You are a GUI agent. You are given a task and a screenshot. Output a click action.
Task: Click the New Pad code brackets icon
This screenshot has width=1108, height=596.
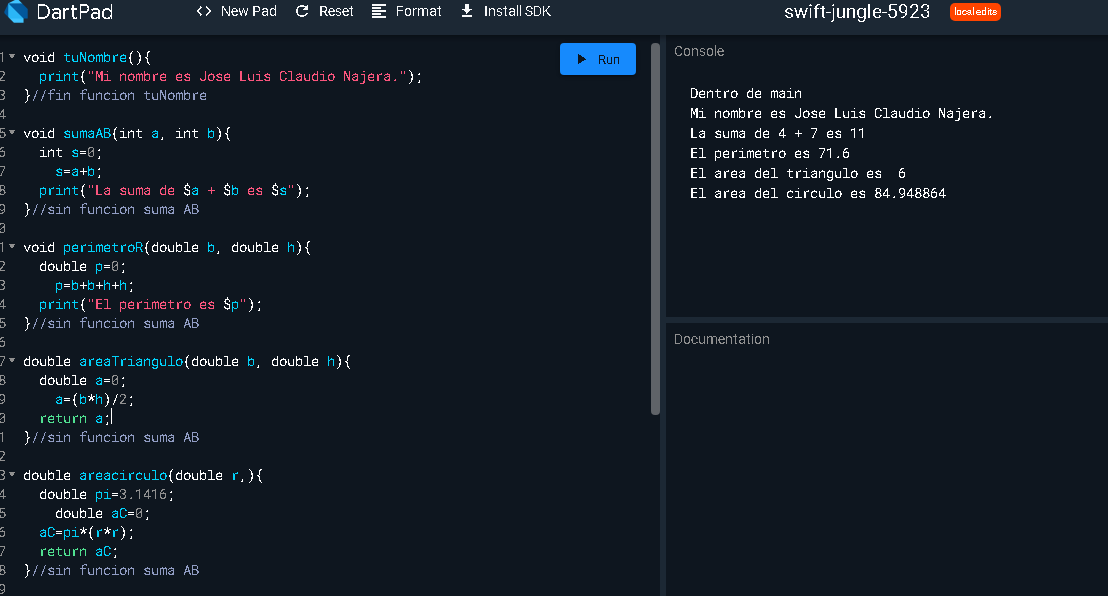(204, 11)
